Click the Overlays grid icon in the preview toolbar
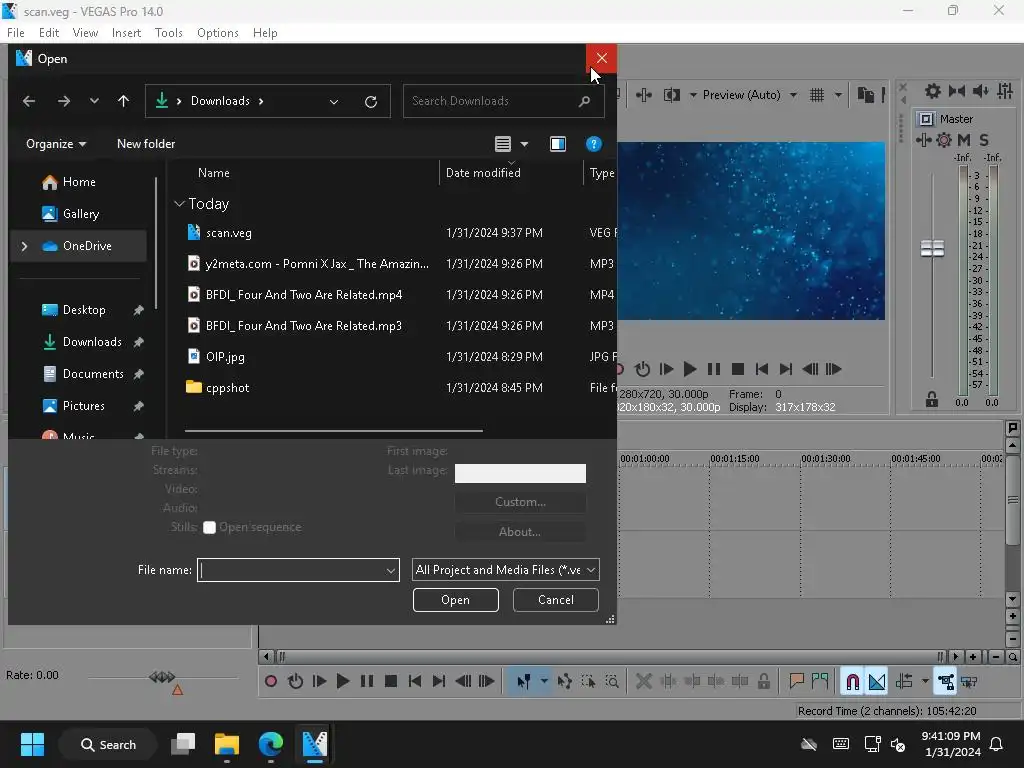This screenshot has width=1024, height=768. (x=817, y=95)
